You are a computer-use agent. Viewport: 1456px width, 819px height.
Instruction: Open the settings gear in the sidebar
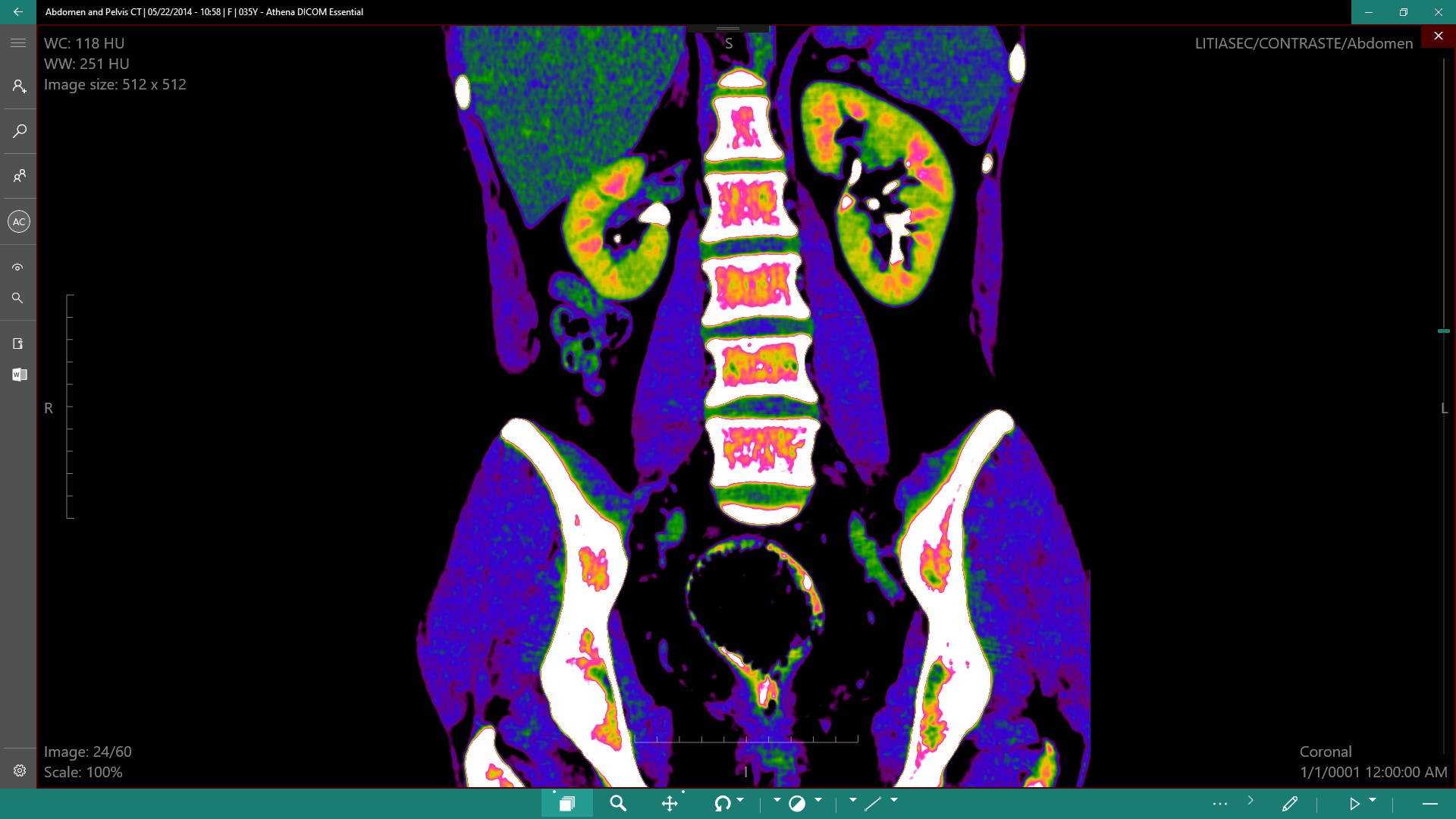coord(20,770)
